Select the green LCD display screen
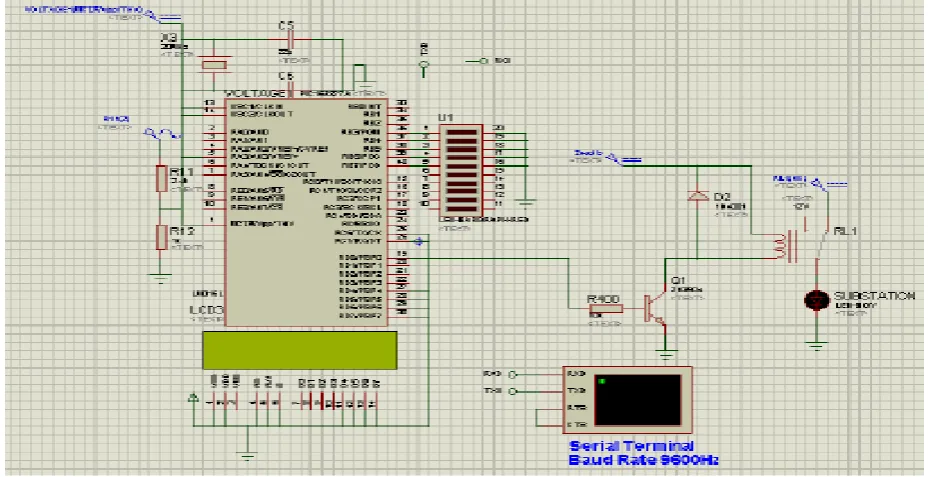 pos(300,350)
